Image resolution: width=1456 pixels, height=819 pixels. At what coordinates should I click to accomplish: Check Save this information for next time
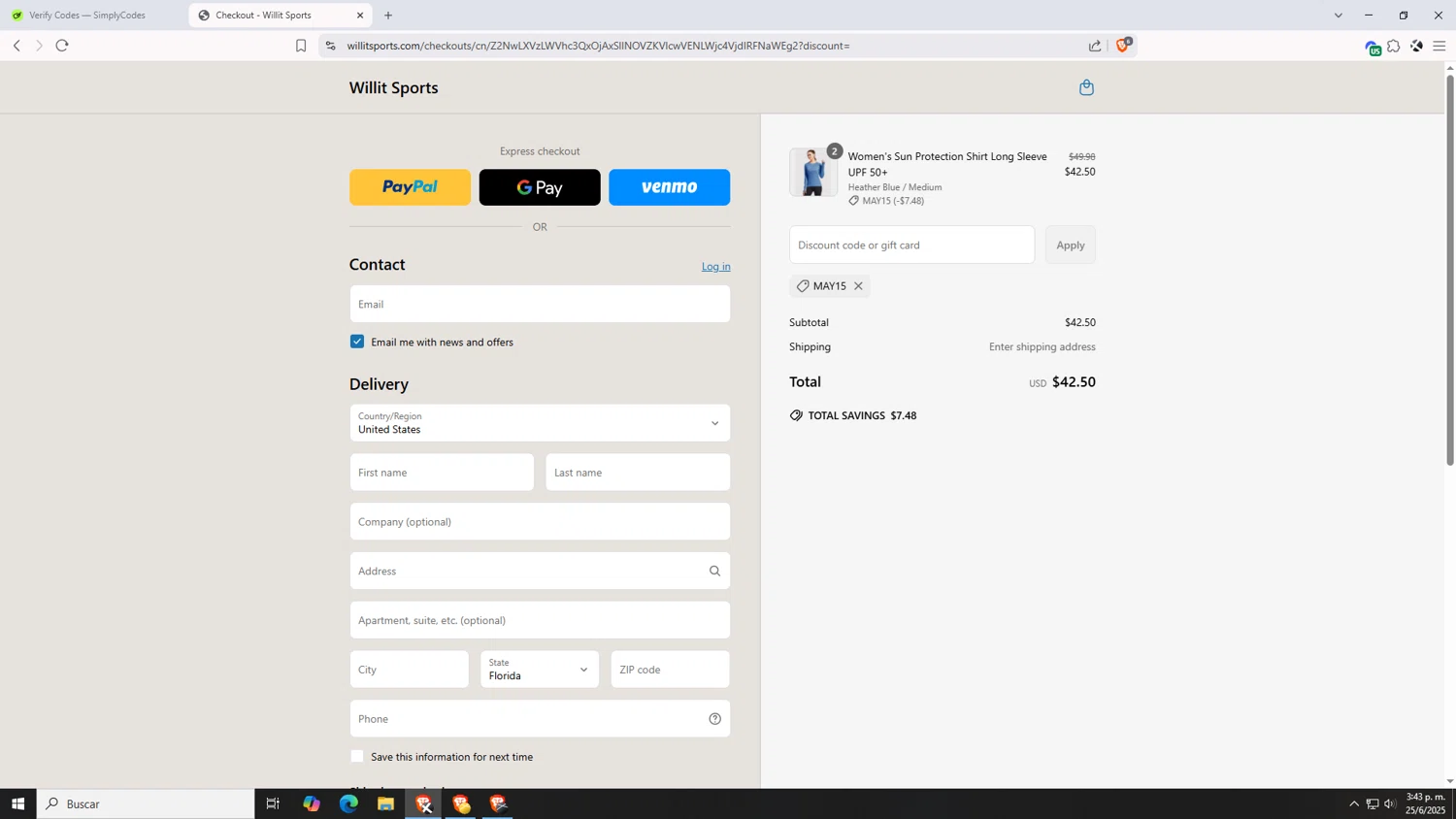(x=357, y=756)
